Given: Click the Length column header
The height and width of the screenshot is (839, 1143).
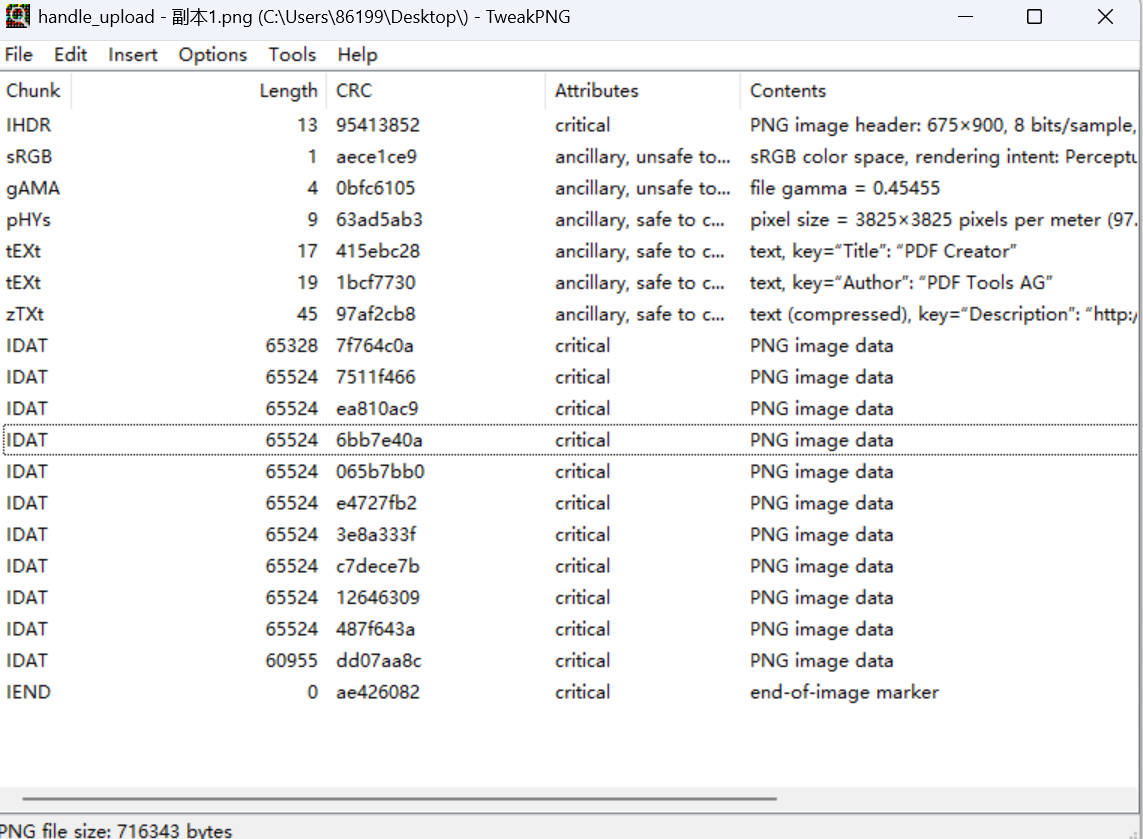Looking at the screenshot, I should tap(288, 91).
